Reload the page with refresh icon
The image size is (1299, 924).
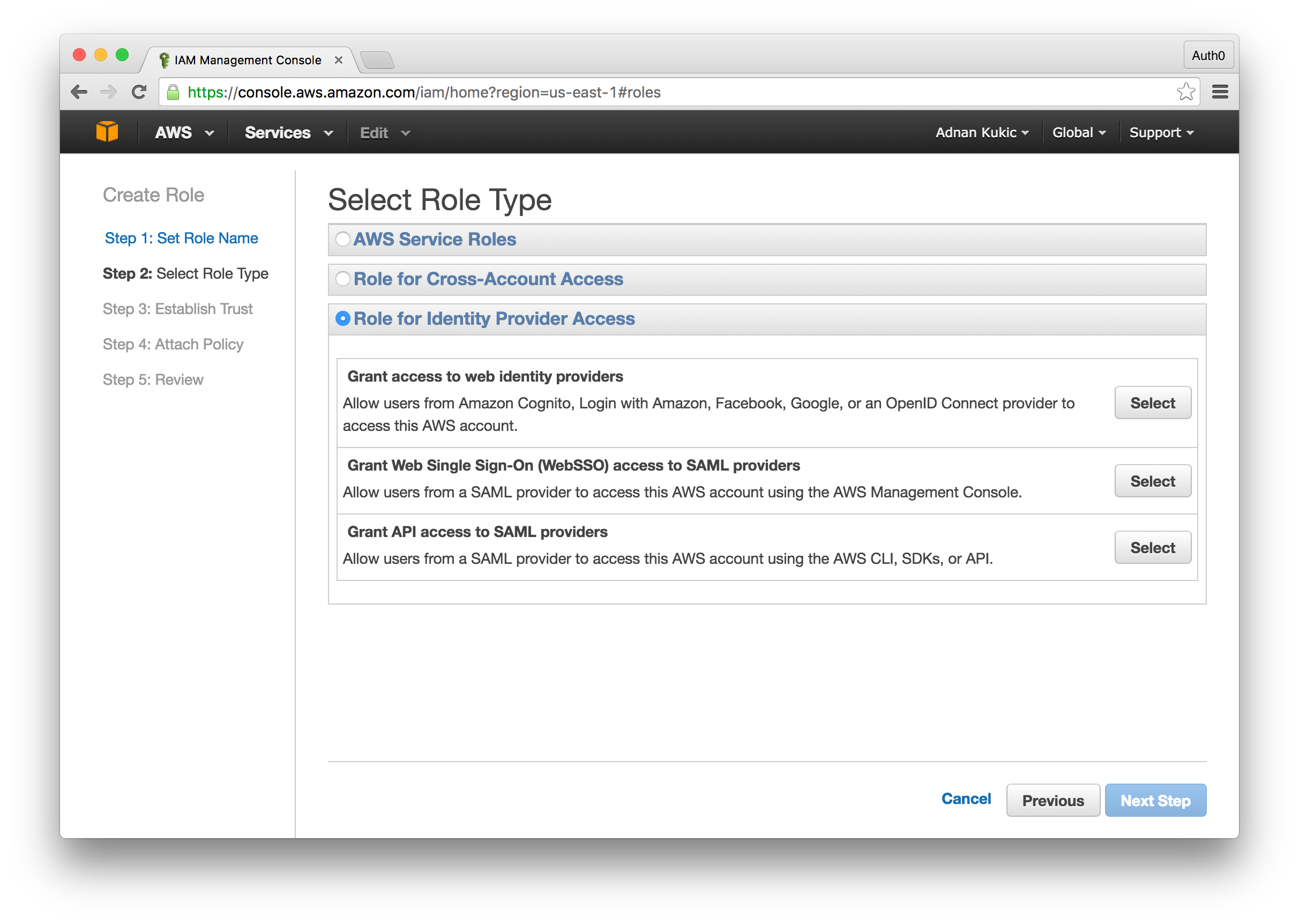pyautogui.click(x=139, y=92)
